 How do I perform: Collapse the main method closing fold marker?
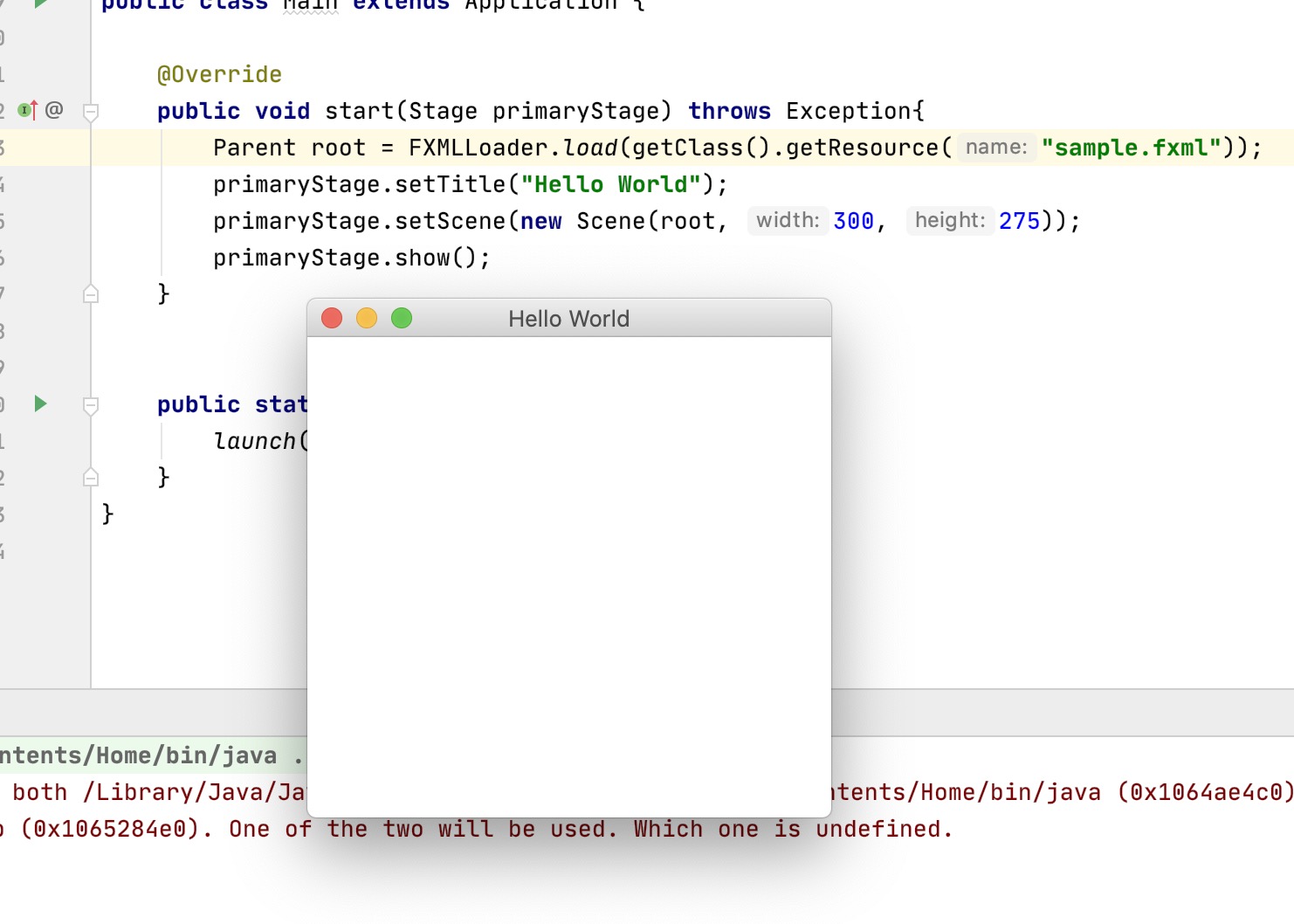point(91,478)
